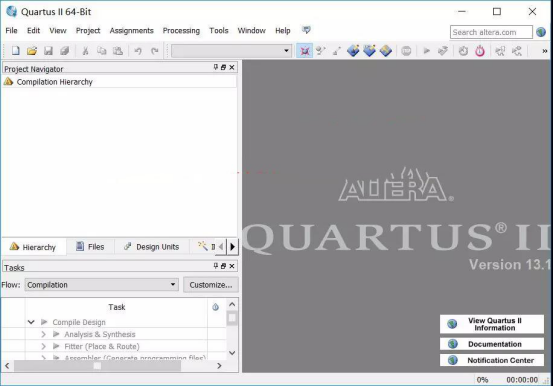Select the Compilation Hierarchy row
This screenshot has height=386, width=554.
119,82
